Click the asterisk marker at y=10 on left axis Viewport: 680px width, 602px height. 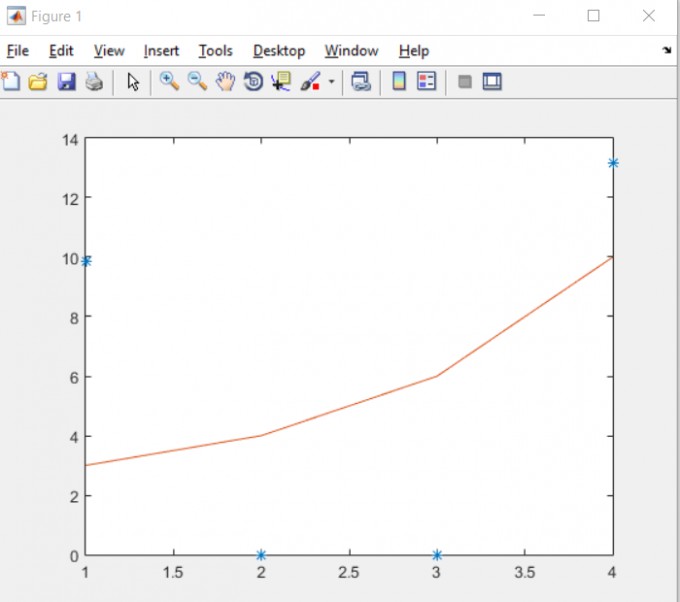point(86,261)
